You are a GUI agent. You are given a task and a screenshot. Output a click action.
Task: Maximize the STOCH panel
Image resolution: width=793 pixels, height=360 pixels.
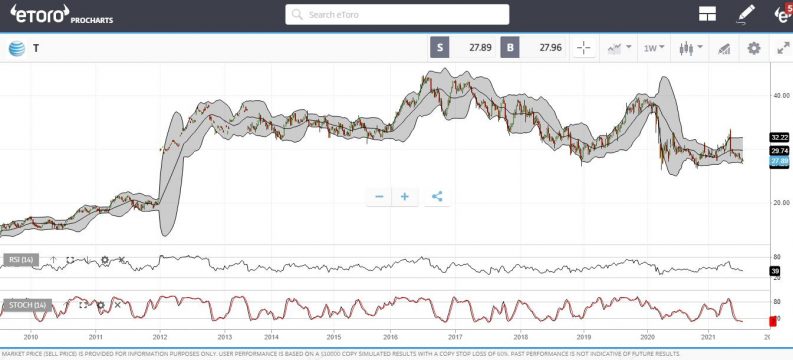[x=83, y=305]
